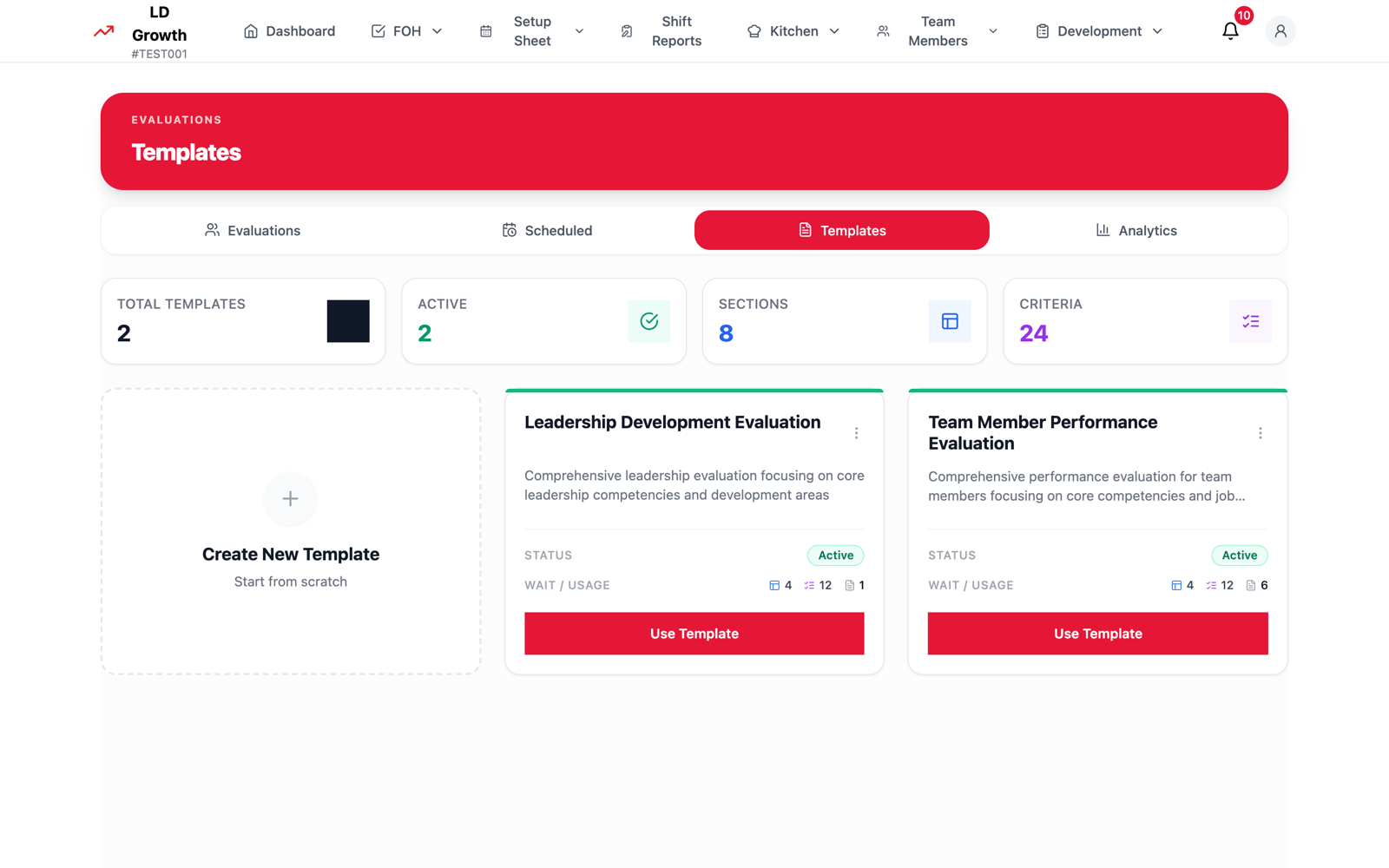
Task: Click the #TEST001 store identifier
Action: tap(159, 54)
